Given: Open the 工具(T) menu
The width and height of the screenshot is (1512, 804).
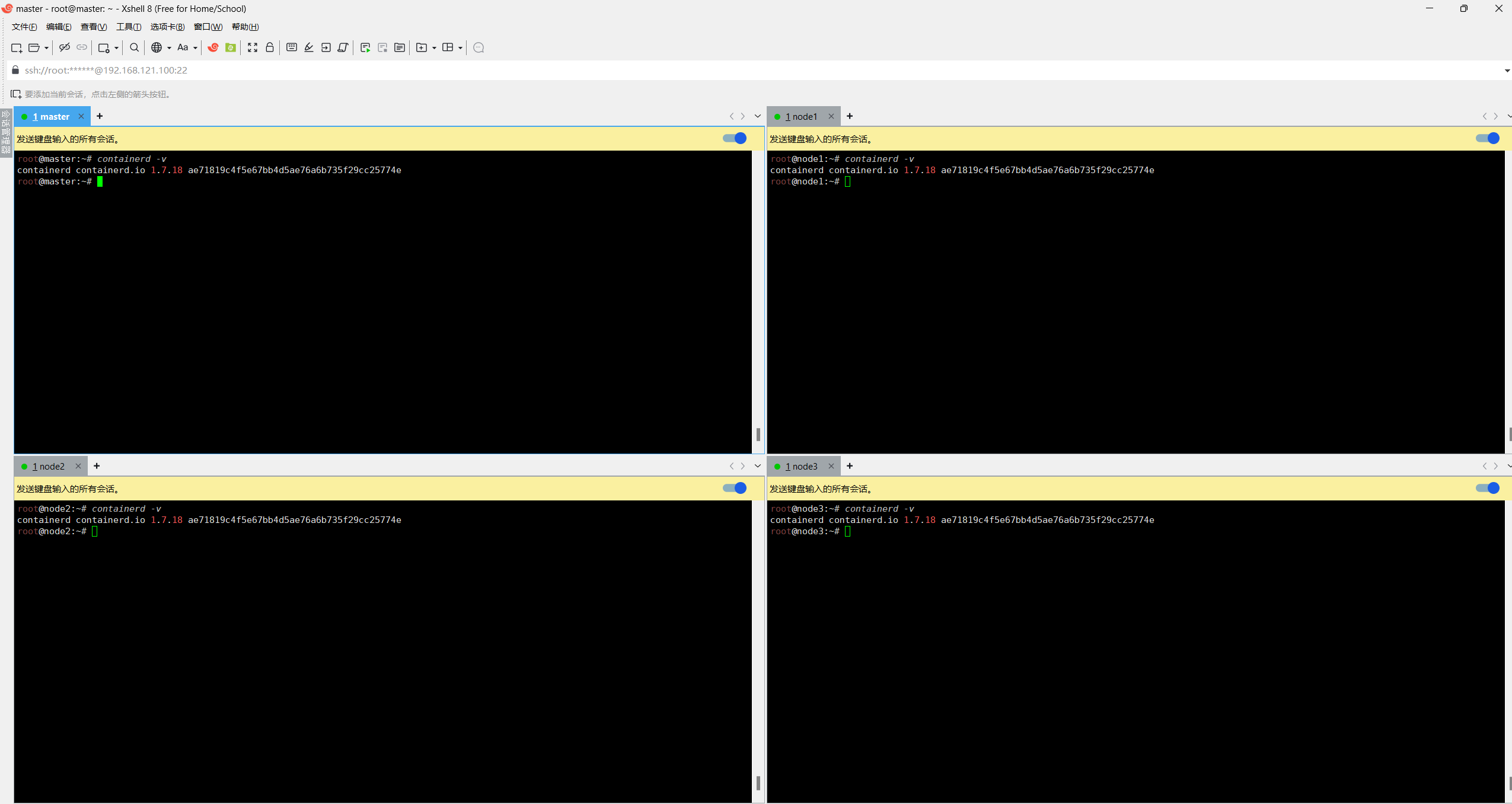Looking at the screenshot, I should (x=128, y=27).
